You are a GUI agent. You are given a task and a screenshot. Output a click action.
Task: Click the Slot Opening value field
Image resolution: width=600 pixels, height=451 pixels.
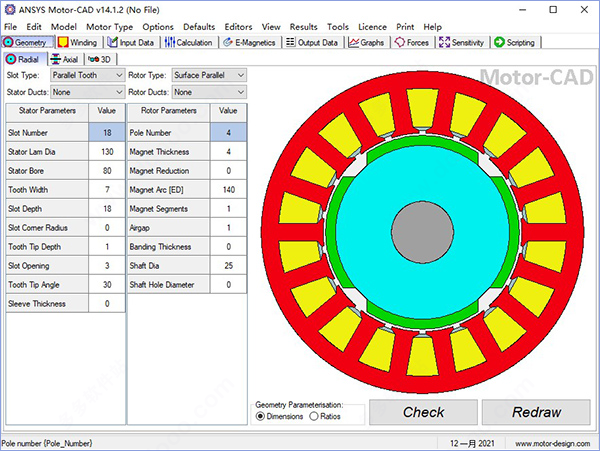coord(107,265)
